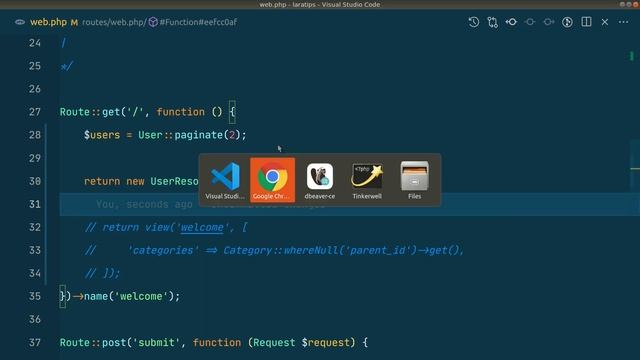
Task: Click 'paginate' on line 28
Action: 198,135
